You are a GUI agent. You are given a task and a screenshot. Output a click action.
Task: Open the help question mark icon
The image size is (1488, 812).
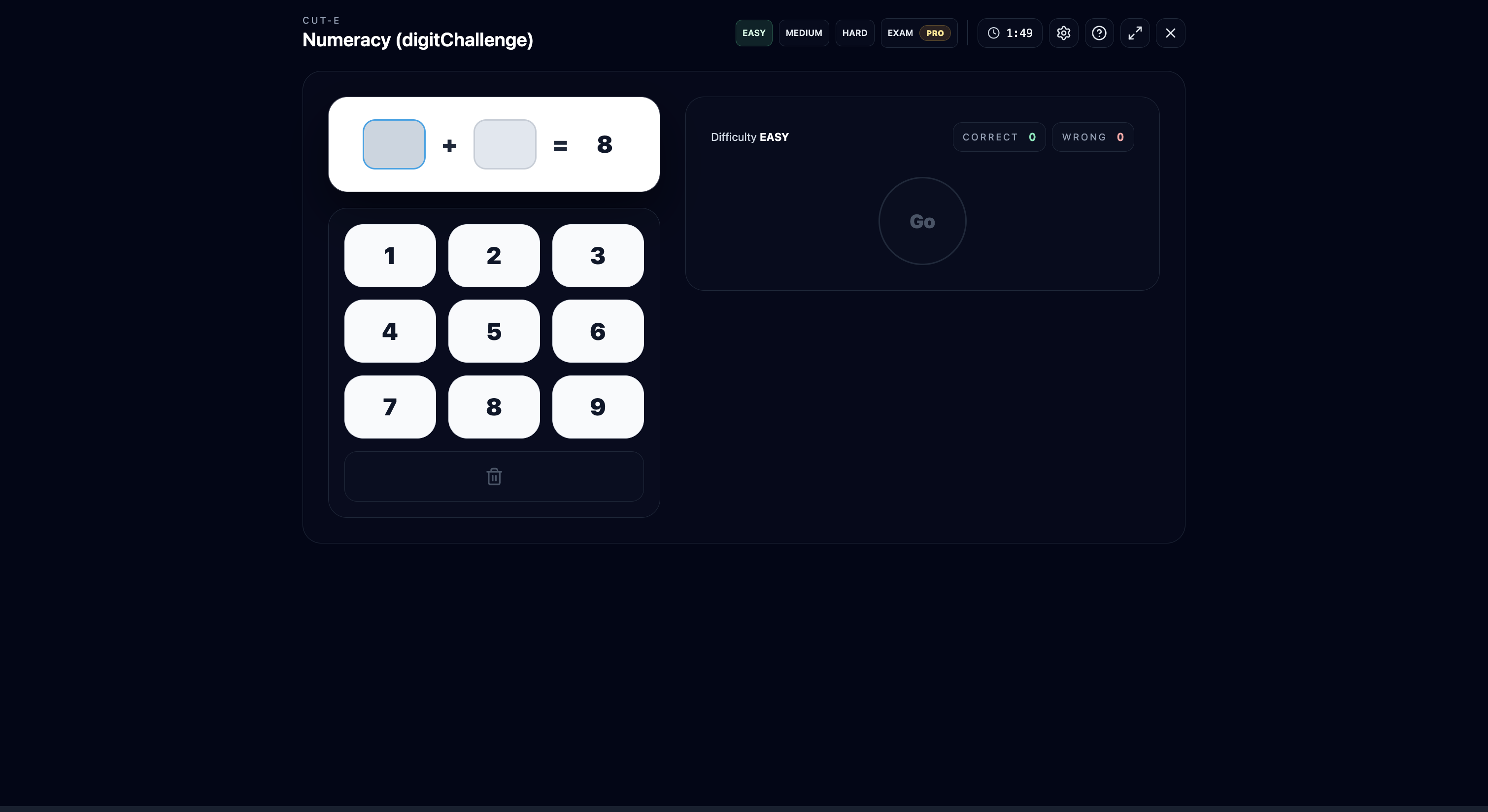point(1099,33)
